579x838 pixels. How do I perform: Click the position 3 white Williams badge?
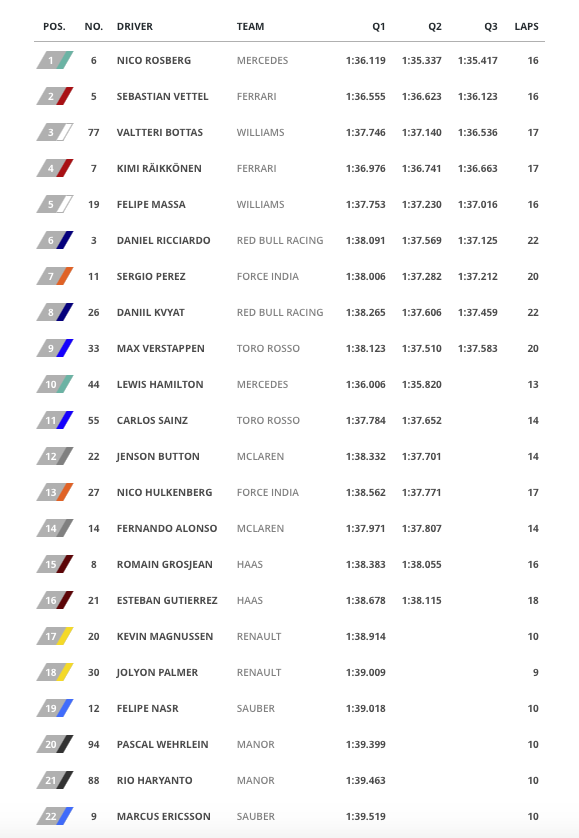tap(55, 133)
